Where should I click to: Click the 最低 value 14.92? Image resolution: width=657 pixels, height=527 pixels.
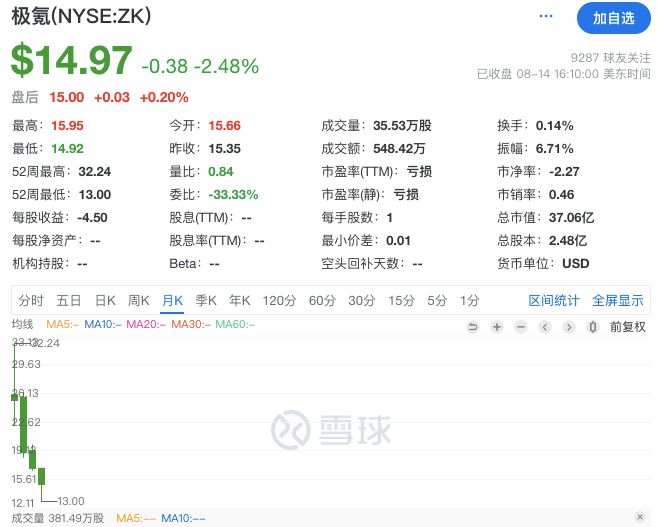(67, 149)
